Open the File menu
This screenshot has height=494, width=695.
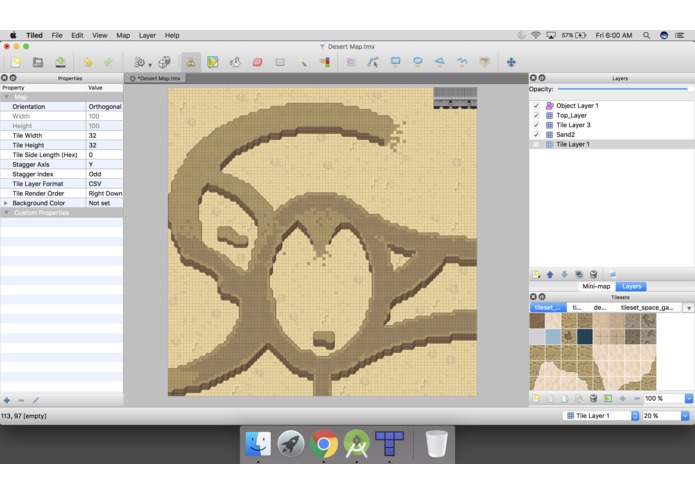tap(57, 35)
